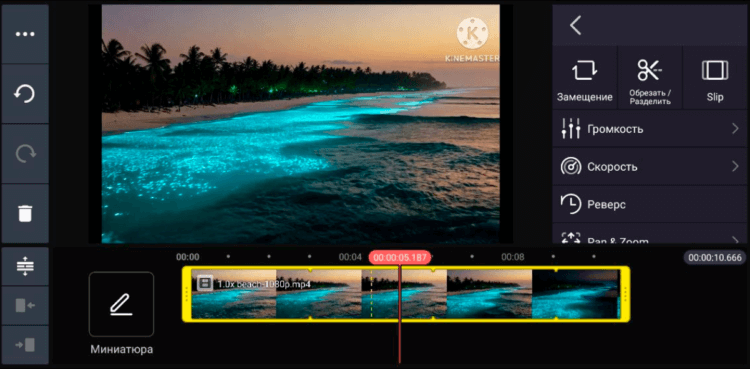Open the Обрезать / Разделить scissors tool
The image size is (750, 369).
coord(650,78)
